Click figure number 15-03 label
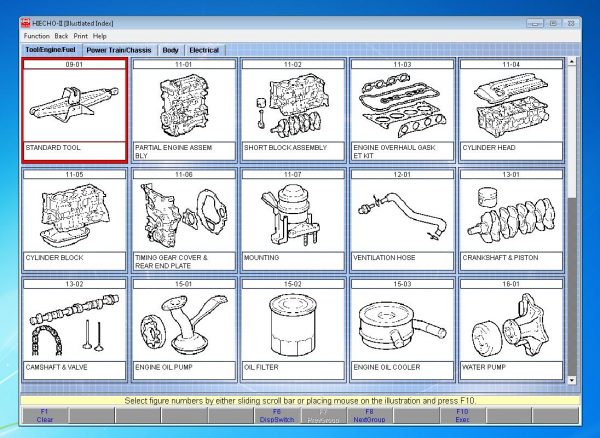The width and height of the screenshot is (600, 438). (402, 284)
